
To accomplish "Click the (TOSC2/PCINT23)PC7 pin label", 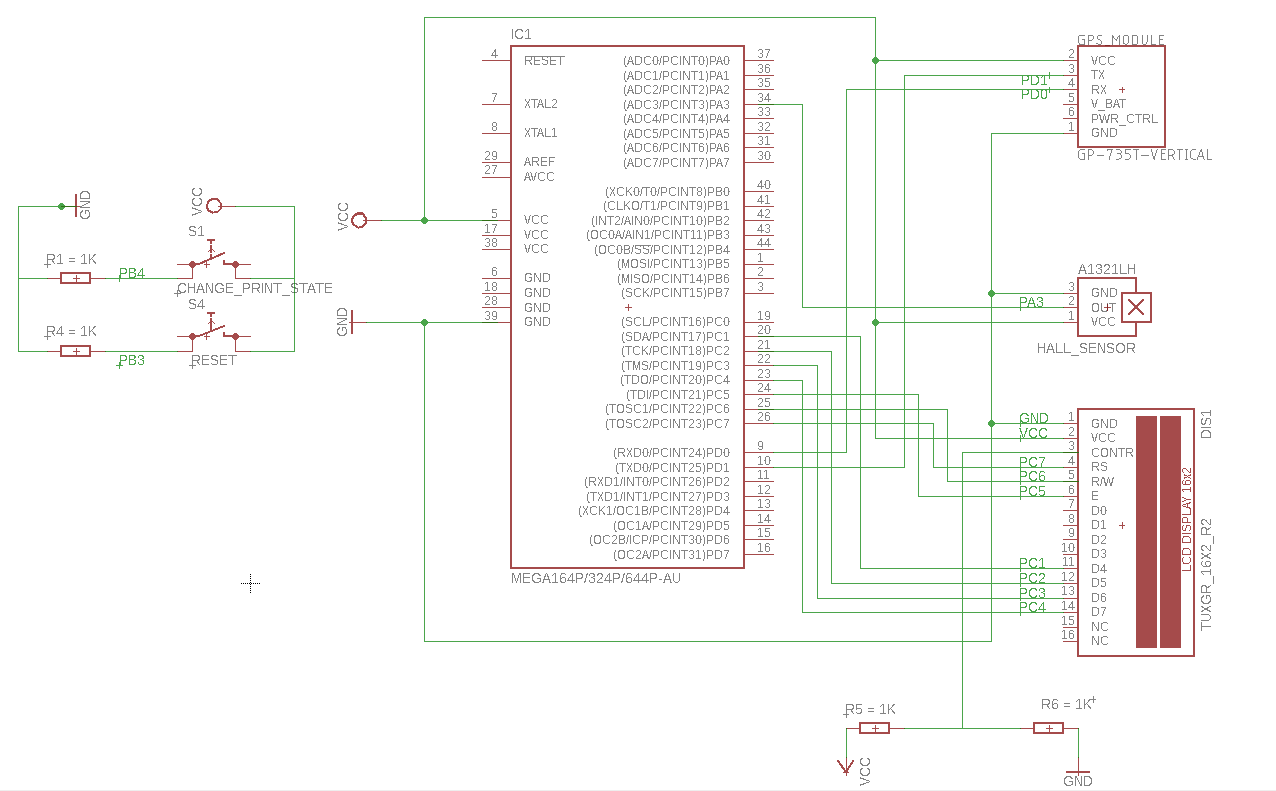I will tap(667, 424).
